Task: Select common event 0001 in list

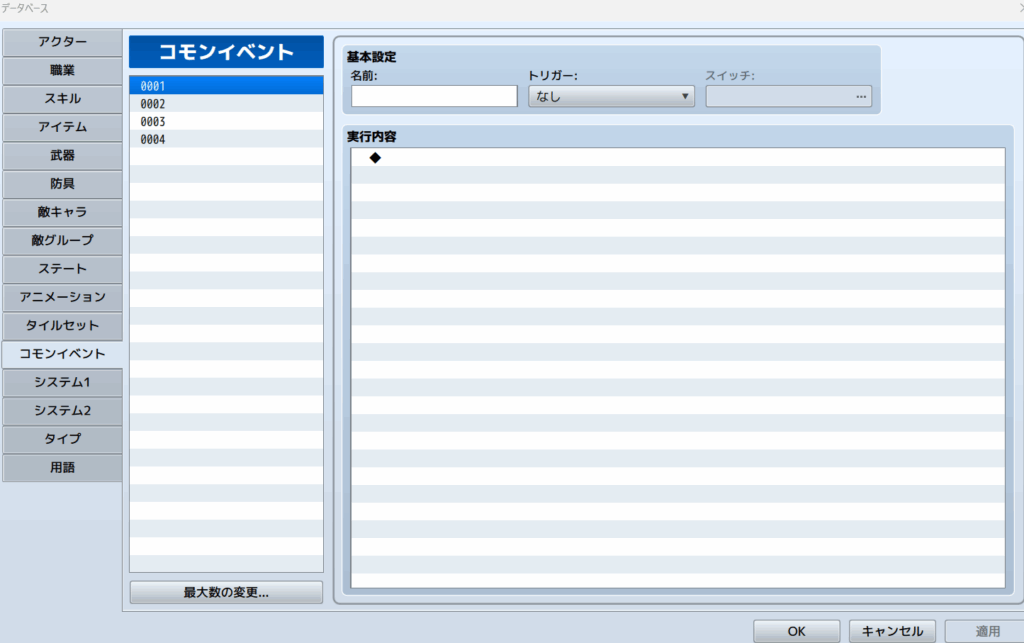Action: (x=226, y=86)
